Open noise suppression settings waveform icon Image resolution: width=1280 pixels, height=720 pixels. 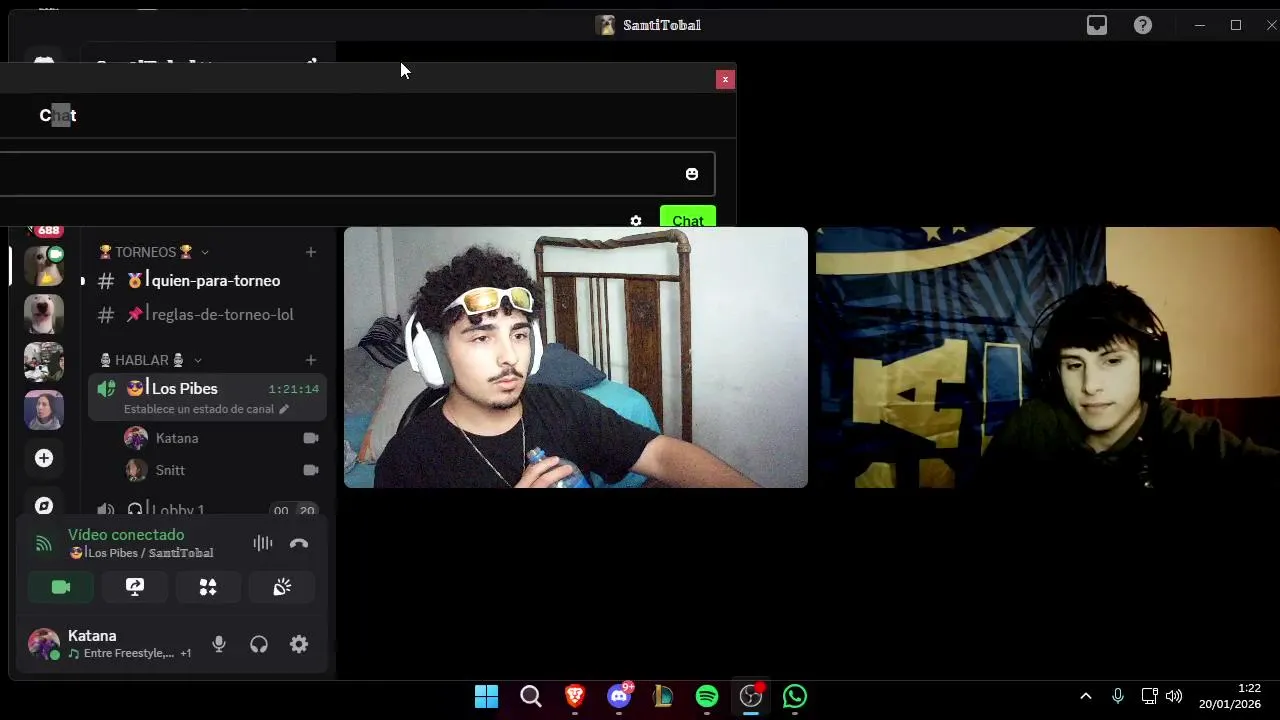click(263, 543)
